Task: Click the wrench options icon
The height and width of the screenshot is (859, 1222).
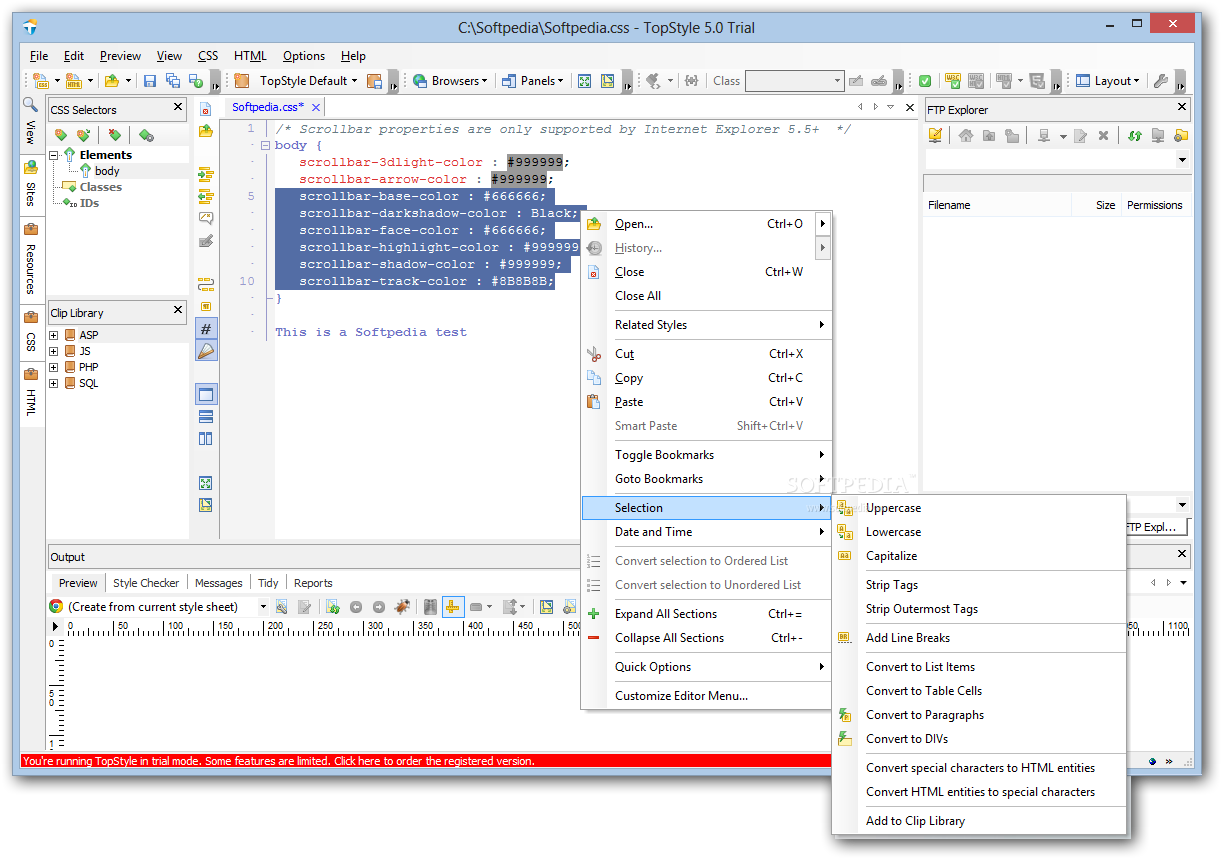Action: pos(1160,81)
